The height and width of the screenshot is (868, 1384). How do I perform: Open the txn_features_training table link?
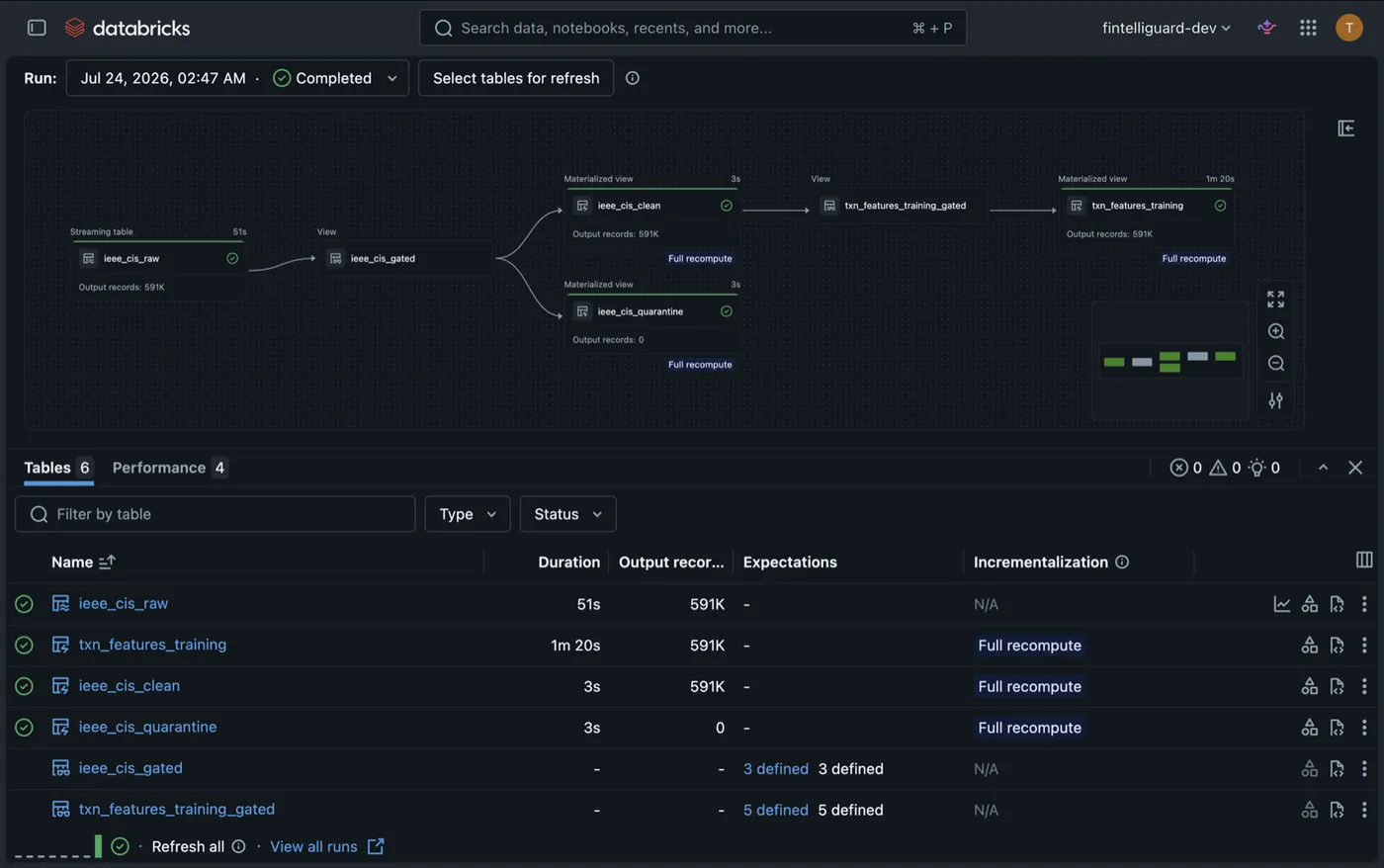152,645
